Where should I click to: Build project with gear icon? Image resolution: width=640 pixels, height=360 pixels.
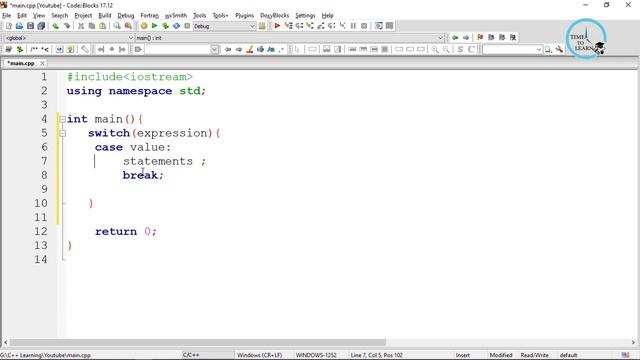coord(144,26)
